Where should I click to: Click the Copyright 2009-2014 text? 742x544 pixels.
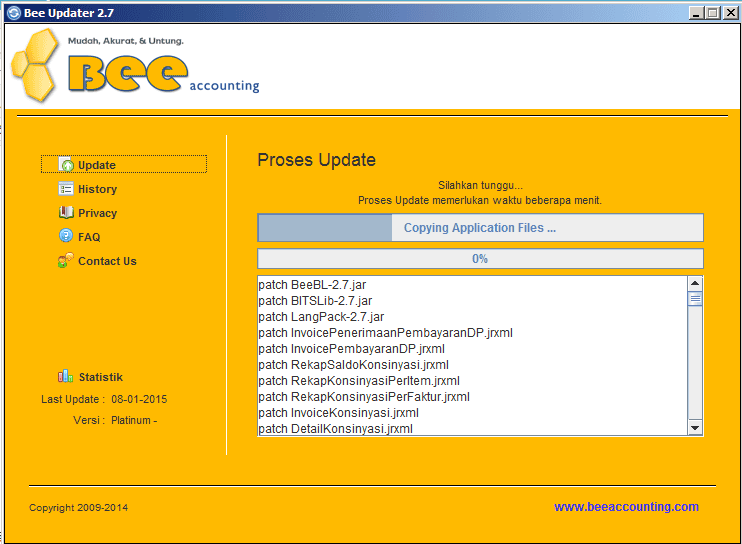point(79,508)
